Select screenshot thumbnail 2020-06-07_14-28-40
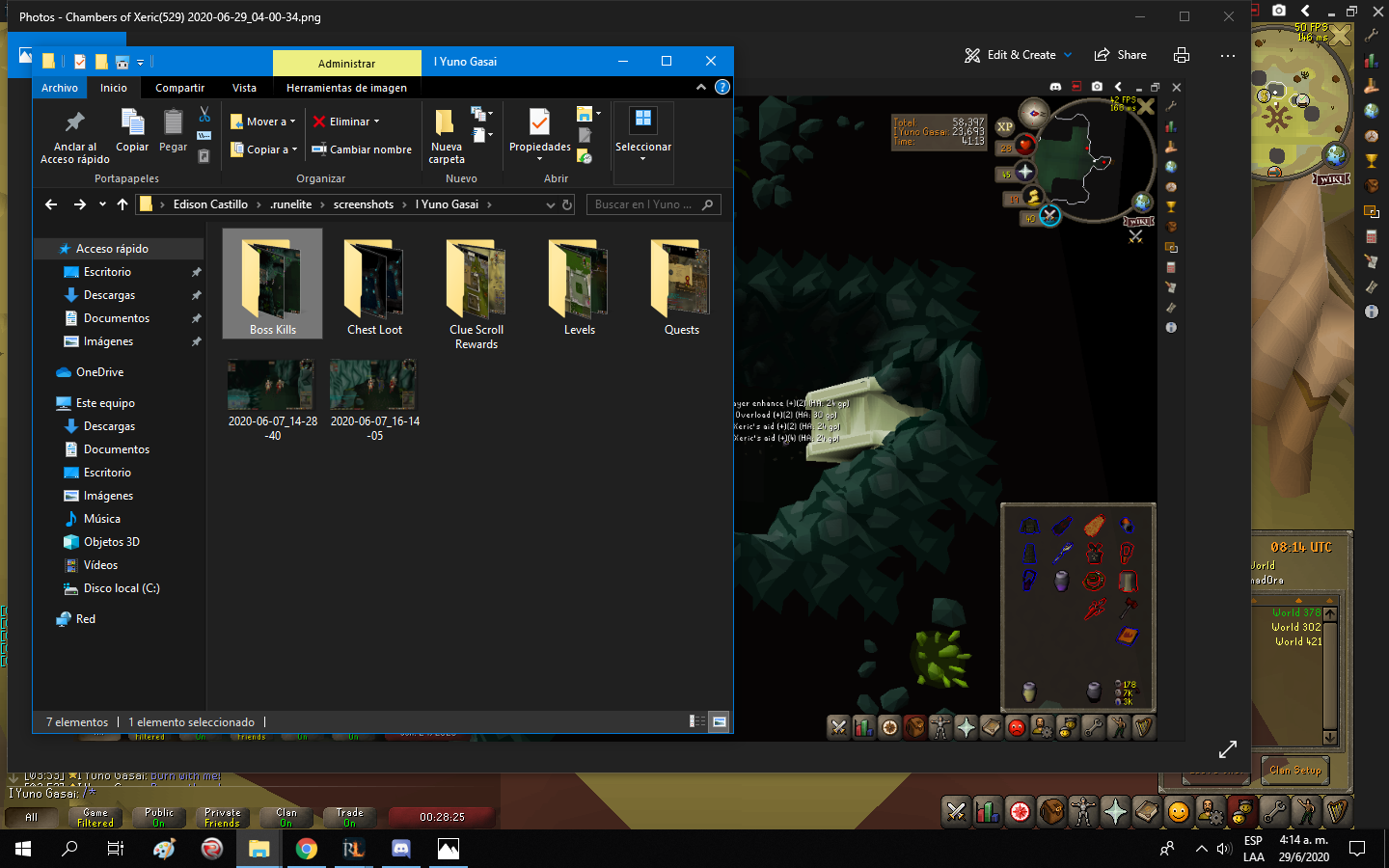 (273, 401)
